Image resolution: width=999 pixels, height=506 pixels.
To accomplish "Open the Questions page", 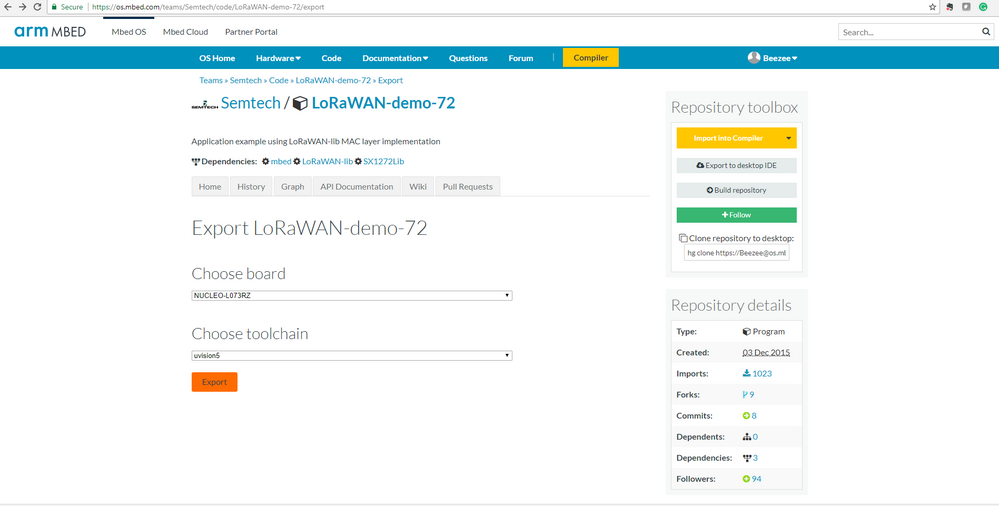I will [468, 58].
